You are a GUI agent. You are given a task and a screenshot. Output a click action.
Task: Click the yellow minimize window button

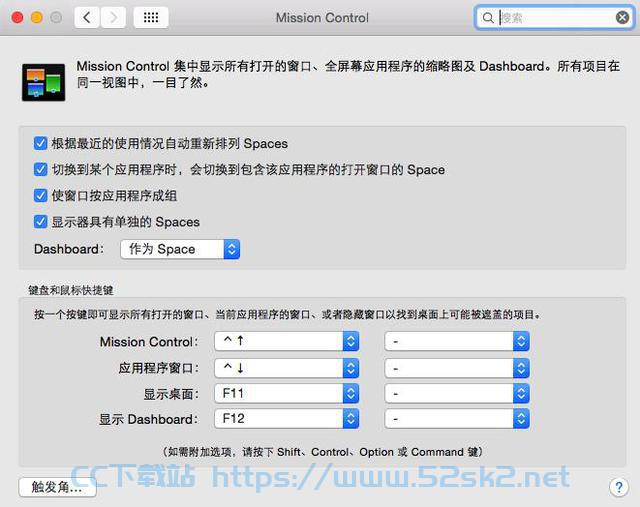click(x=37, y=18)
